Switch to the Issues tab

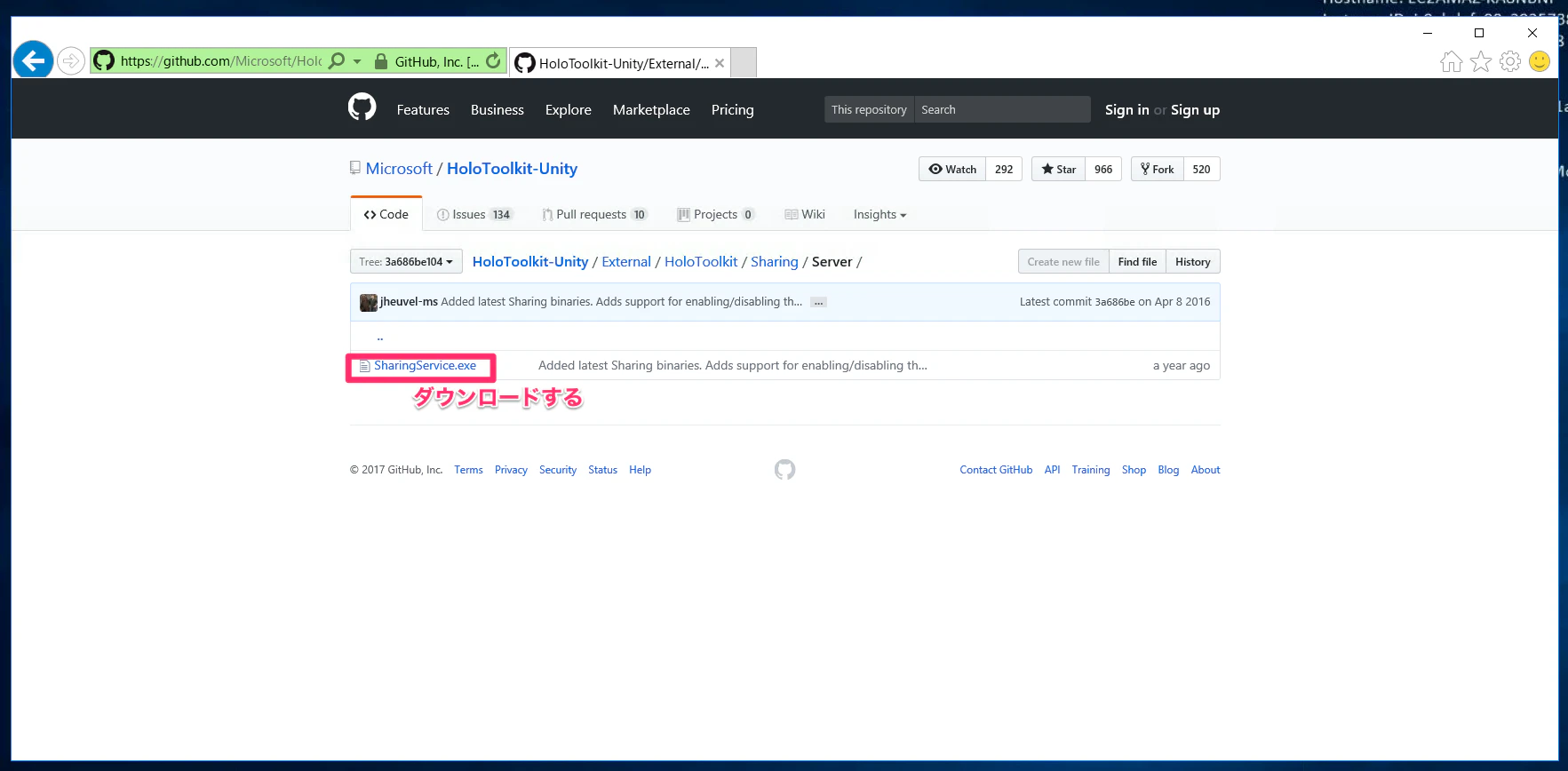pos(474,214)
